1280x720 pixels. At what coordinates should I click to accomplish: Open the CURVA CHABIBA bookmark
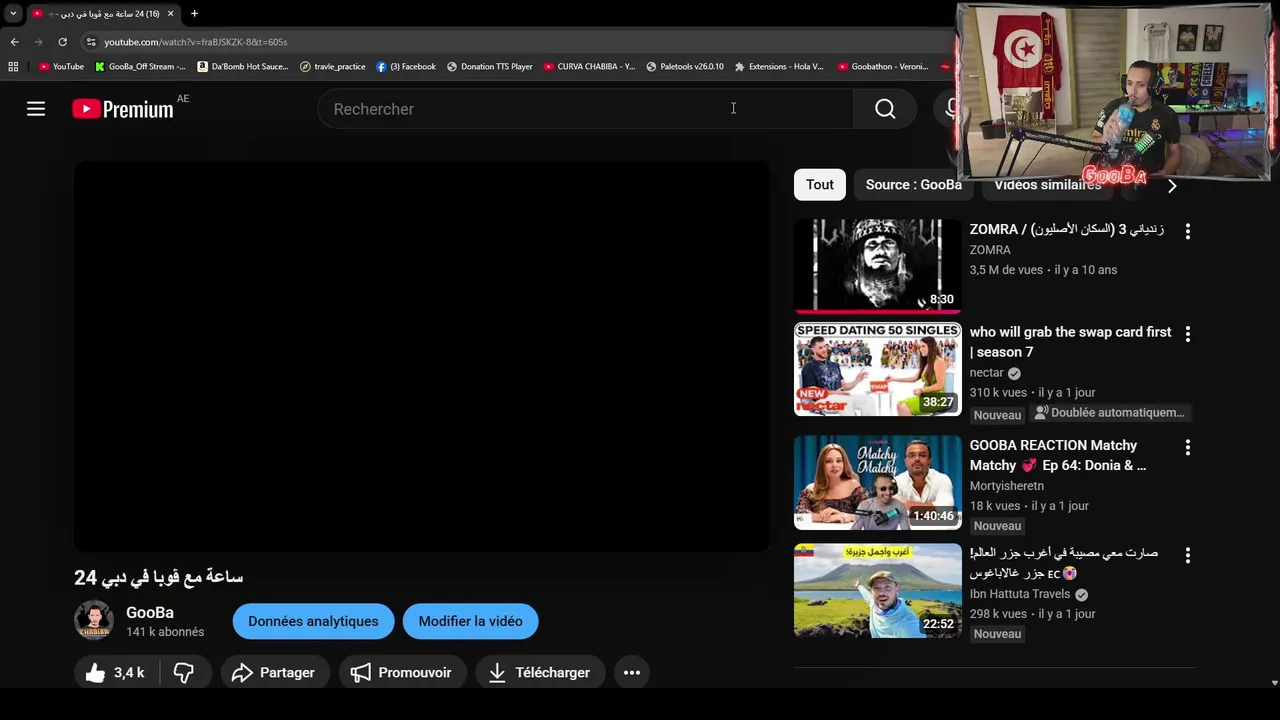589,67
